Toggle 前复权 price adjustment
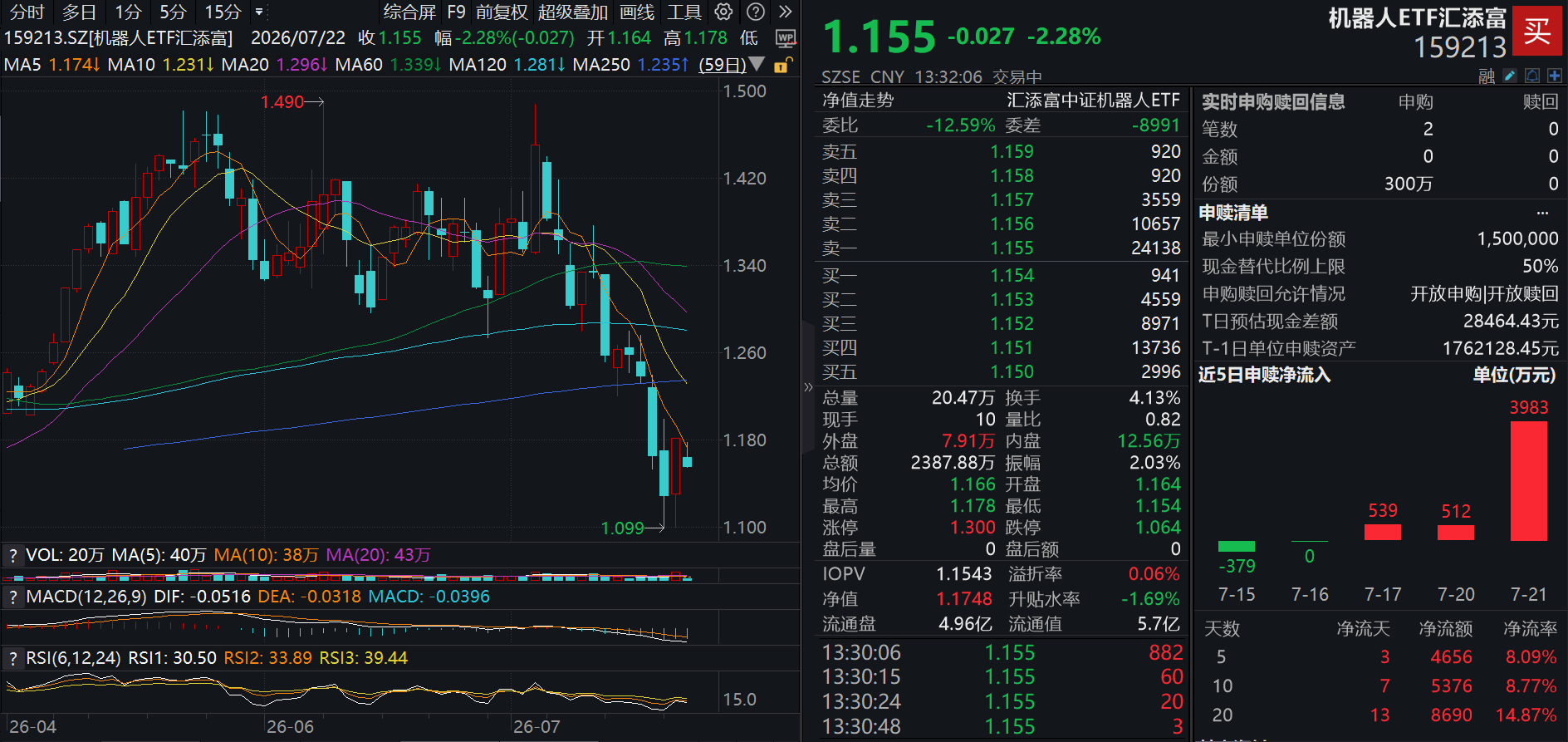The height and width of the screenshot is (742, 1568). 502,12
